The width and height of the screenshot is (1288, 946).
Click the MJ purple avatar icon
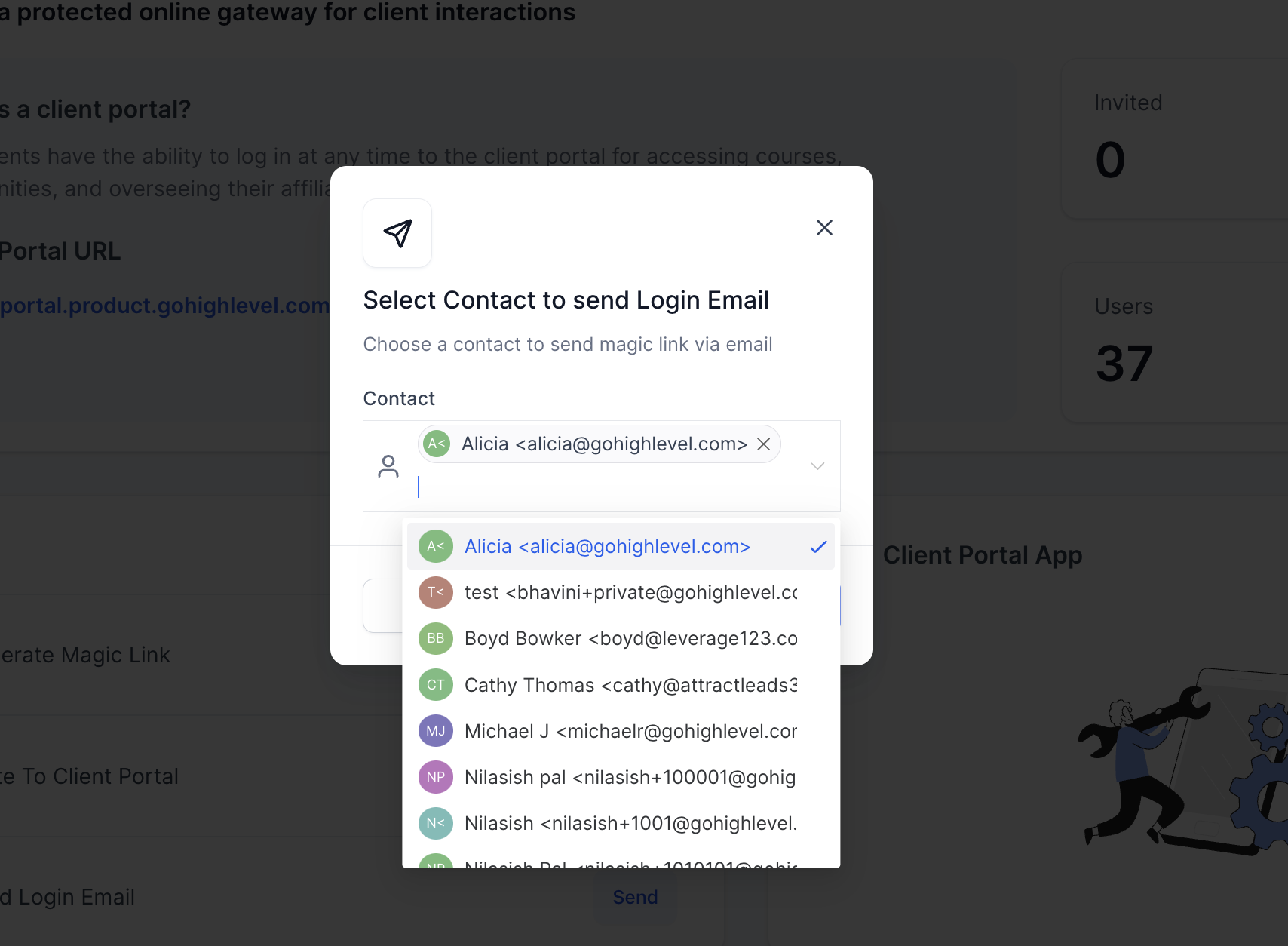coord(436,731)
